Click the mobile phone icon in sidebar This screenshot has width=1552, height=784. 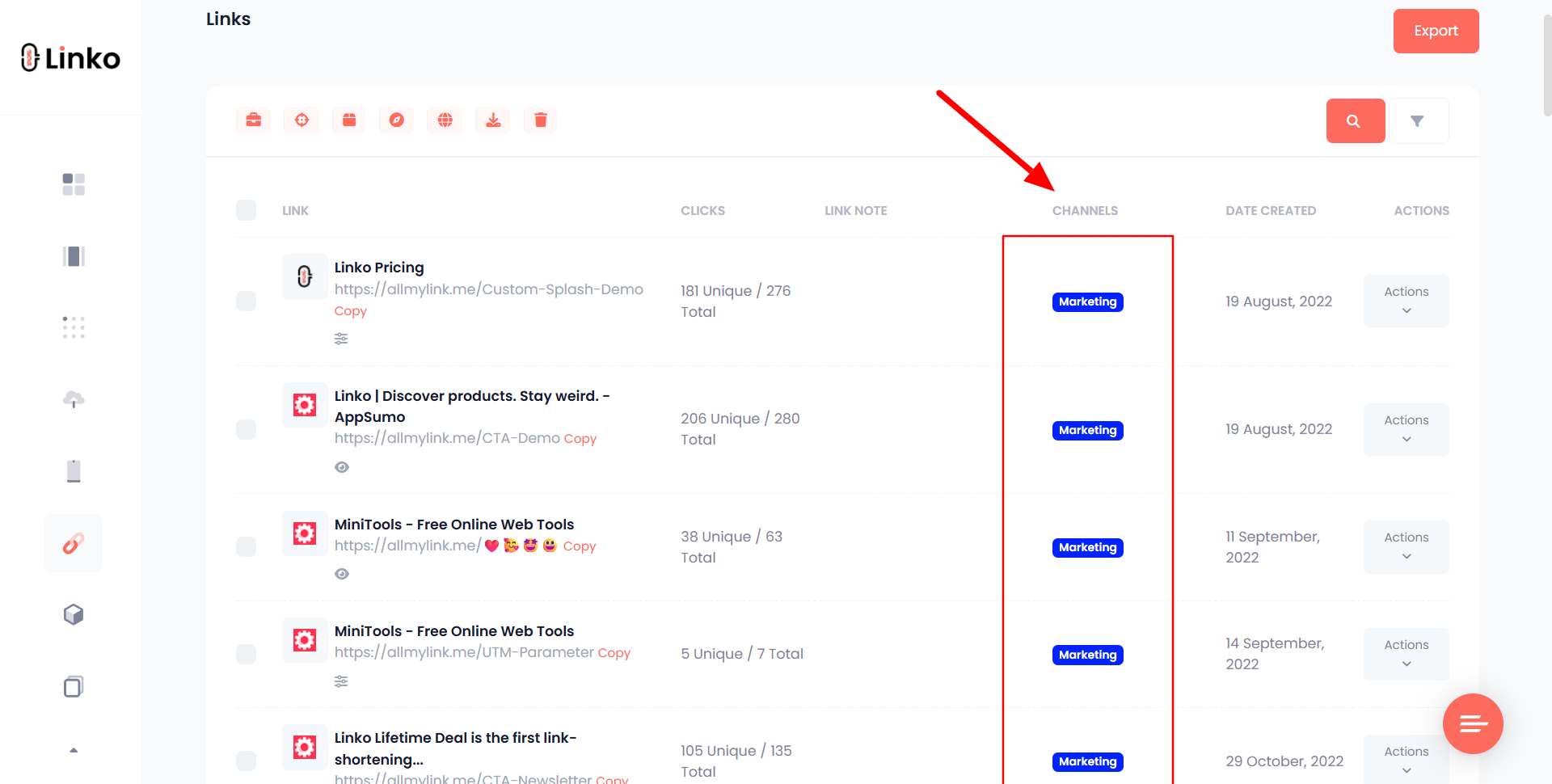point(74,470)
